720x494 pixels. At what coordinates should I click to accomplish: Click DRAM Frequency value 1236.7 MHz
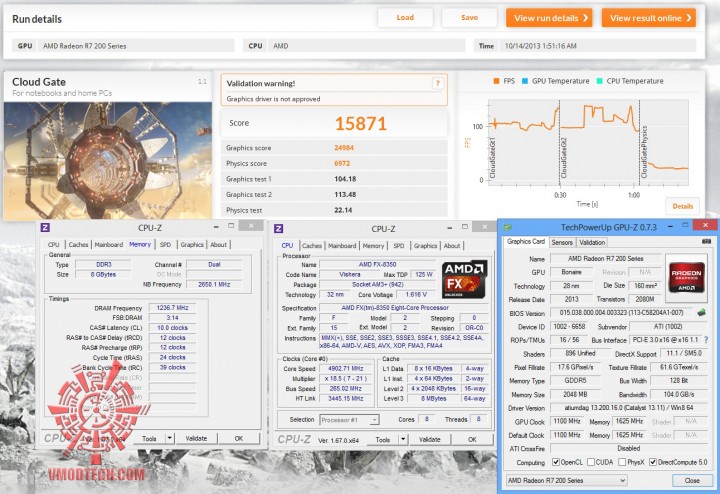pos(172,308)
